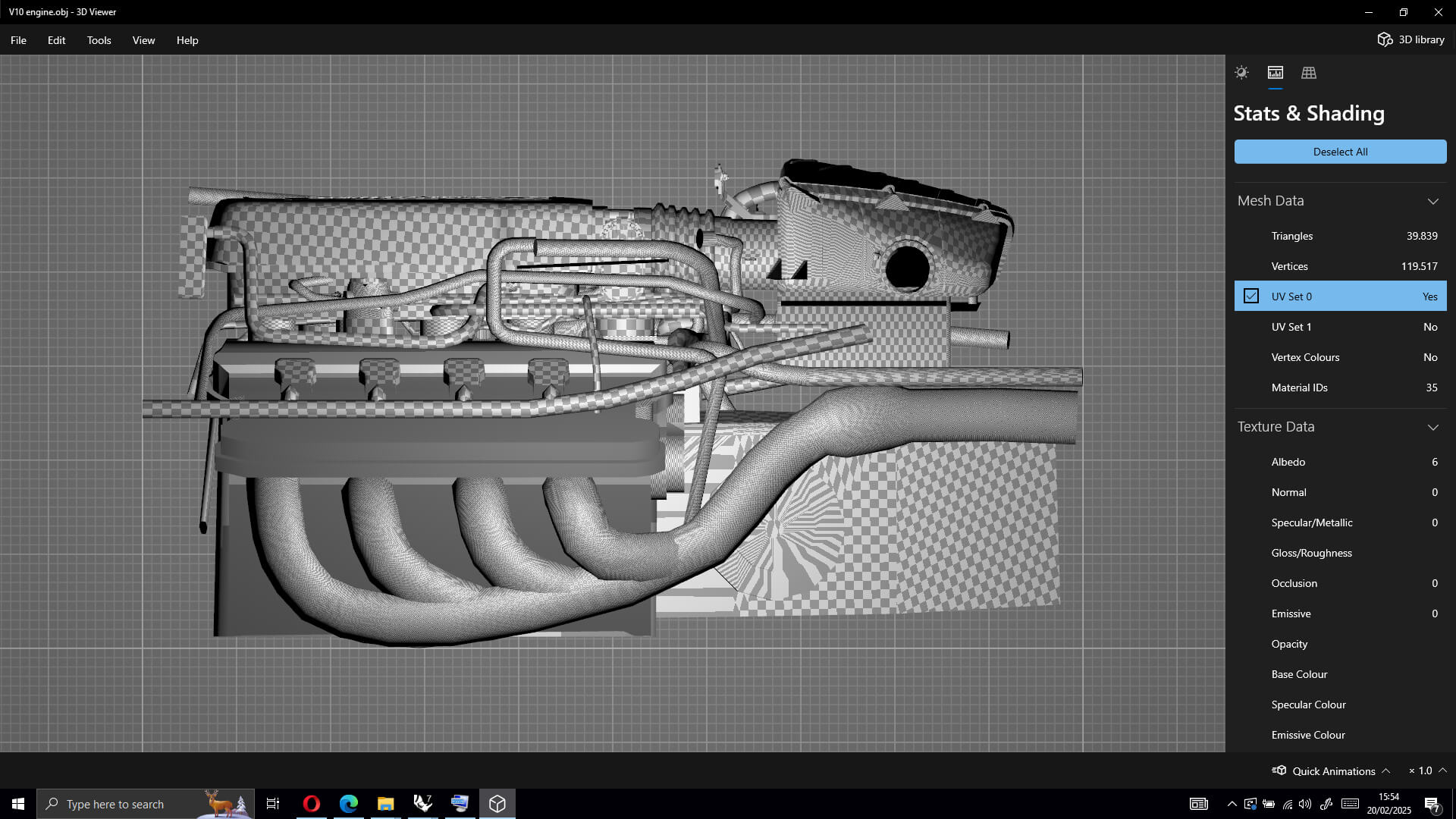This screenshot has height=819, width=1456.
Task: Open the Windows Start menu
Action: 18,804
